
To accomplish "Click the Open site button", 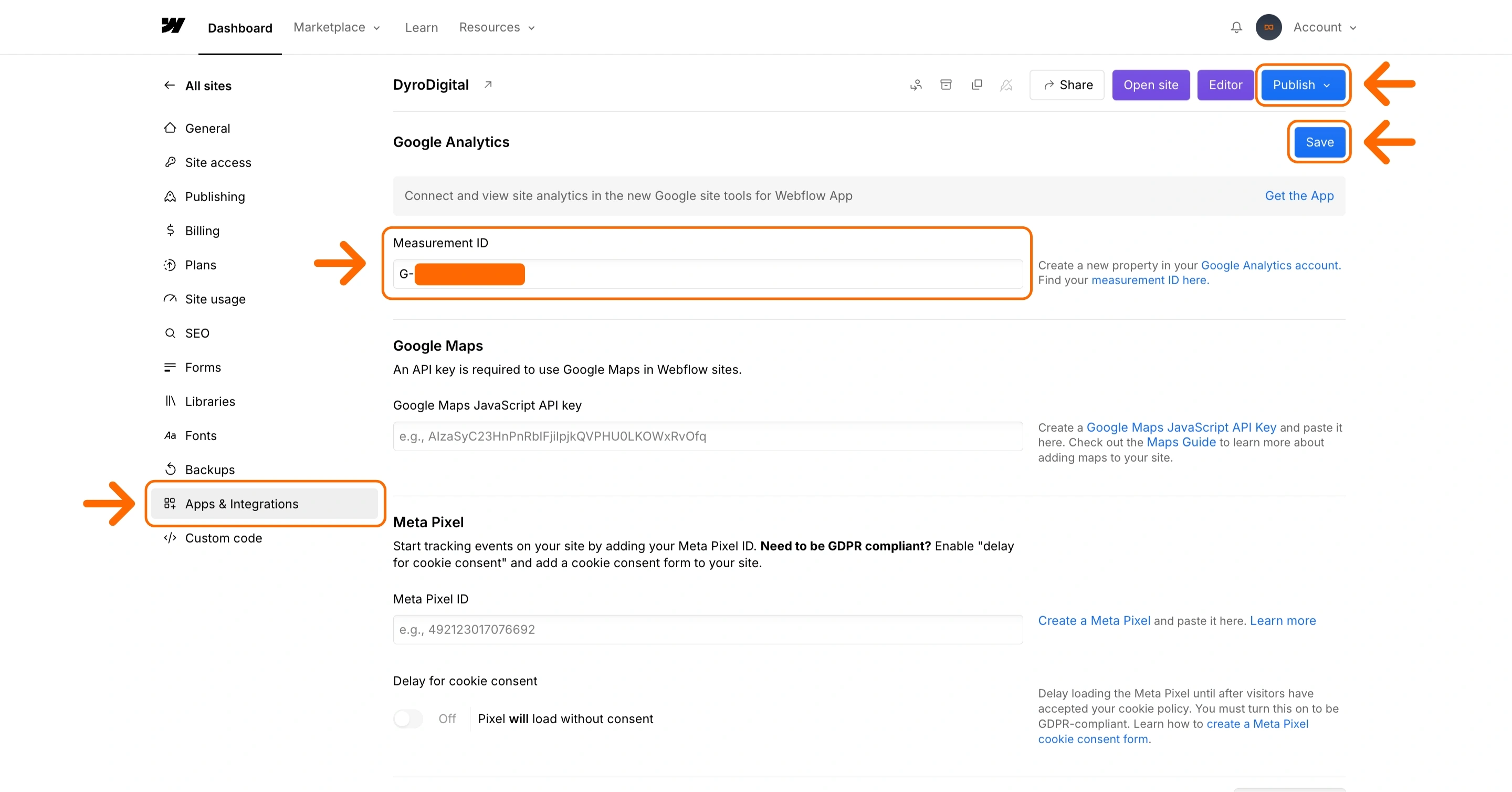I will [1151, 85].
